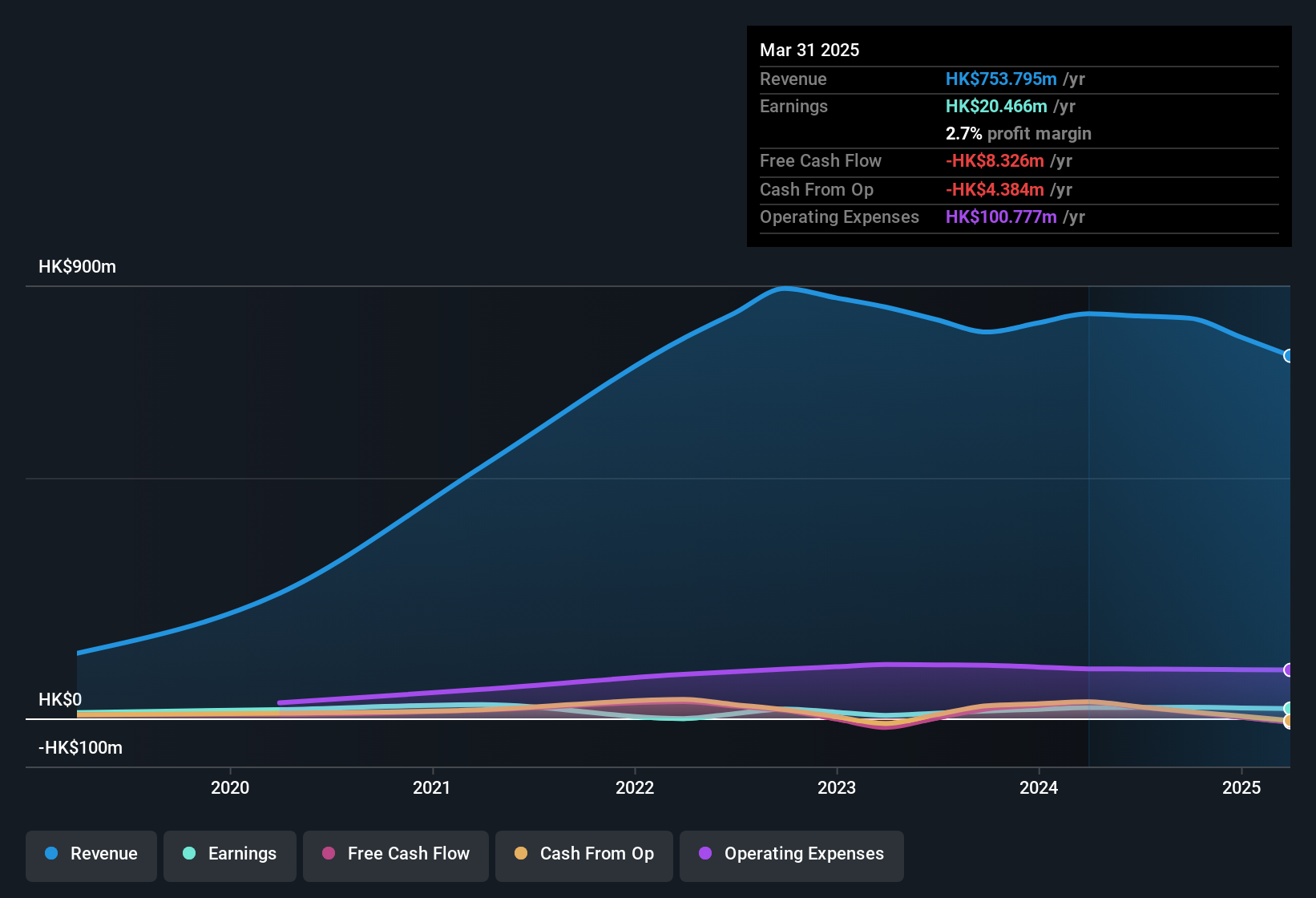The width and height of the screenshot is (1316, 898).
Task: Click the HK$900m y-axis label
Action: click(x=77, y=267)
